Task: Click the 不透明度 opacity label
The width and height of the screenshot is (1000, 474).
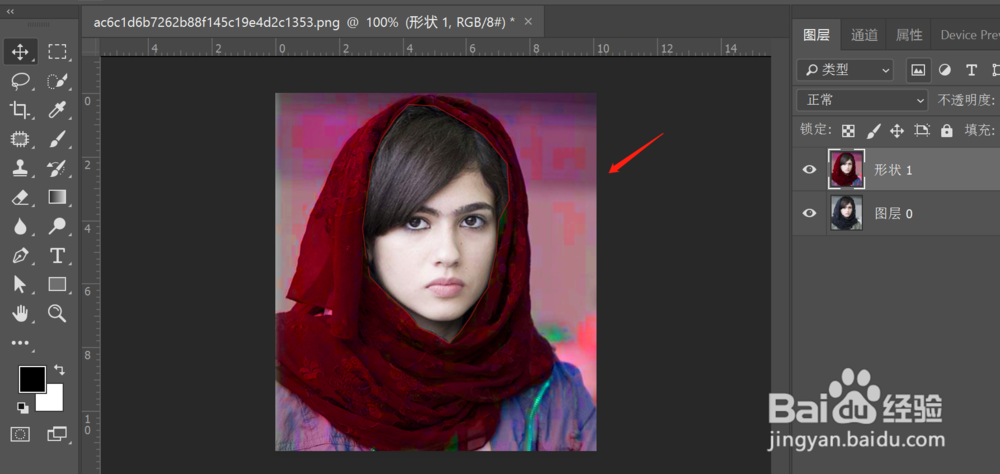Action: point(966,100)
